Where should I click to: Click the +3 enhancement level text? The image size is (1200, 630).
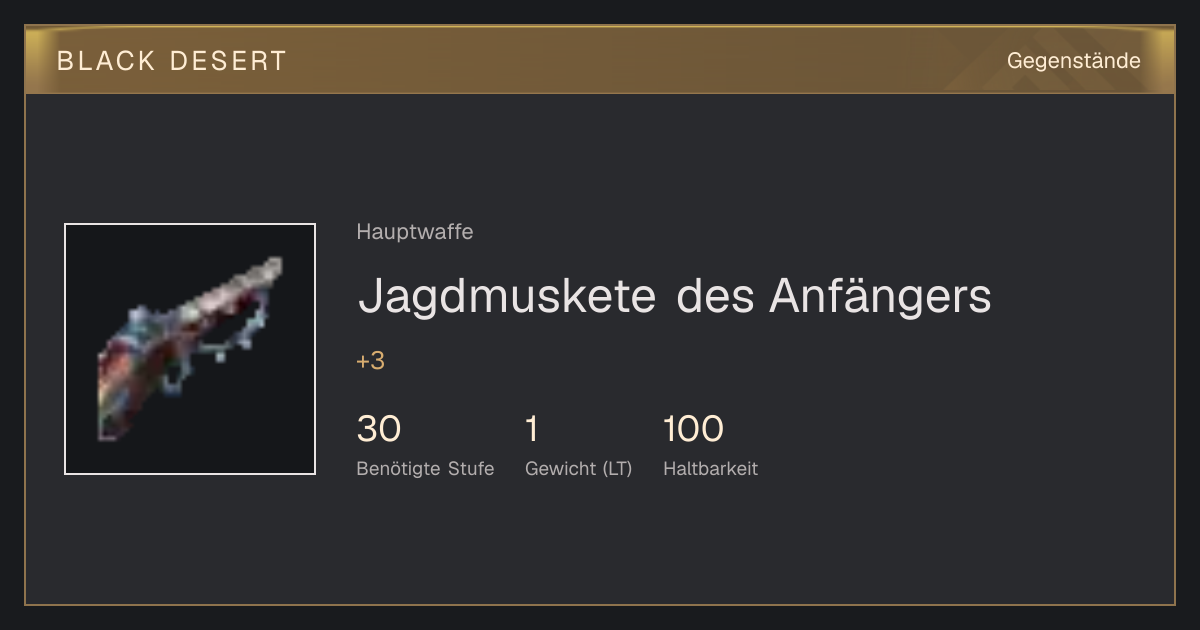371,361
